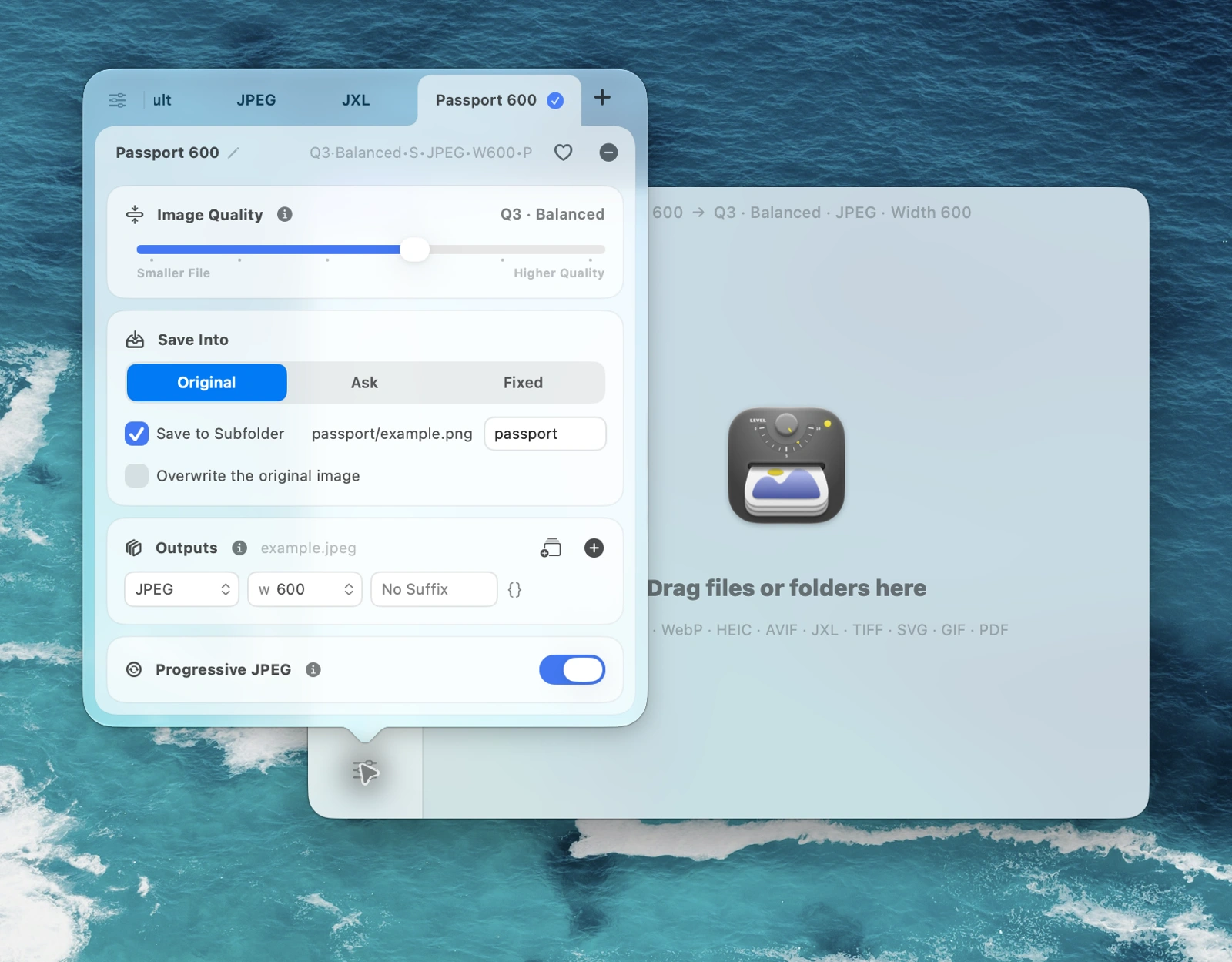Switch to the partially hidden Default tab

(162, 100)
